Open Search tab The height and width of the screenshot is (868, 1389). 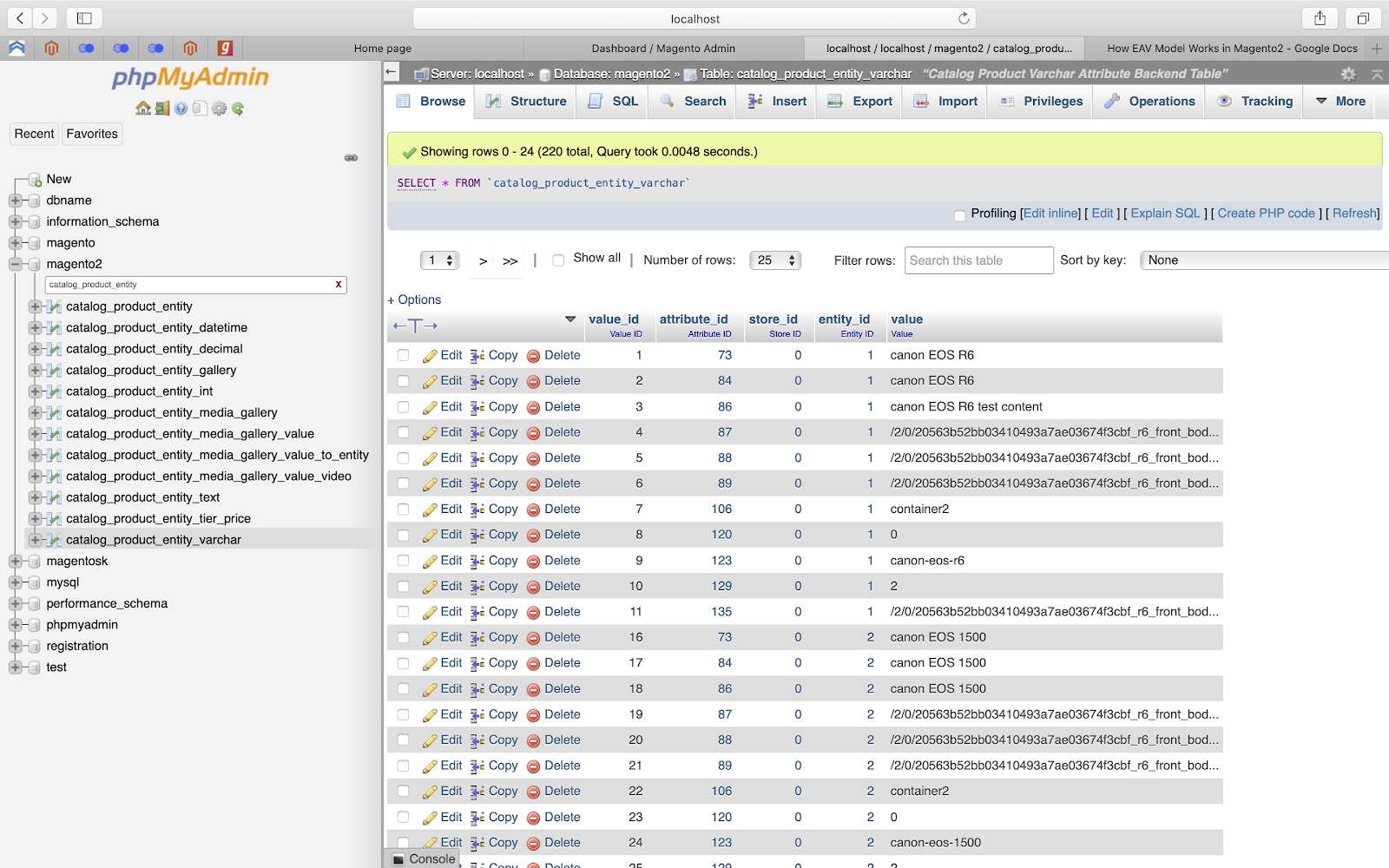click(693, 102)
